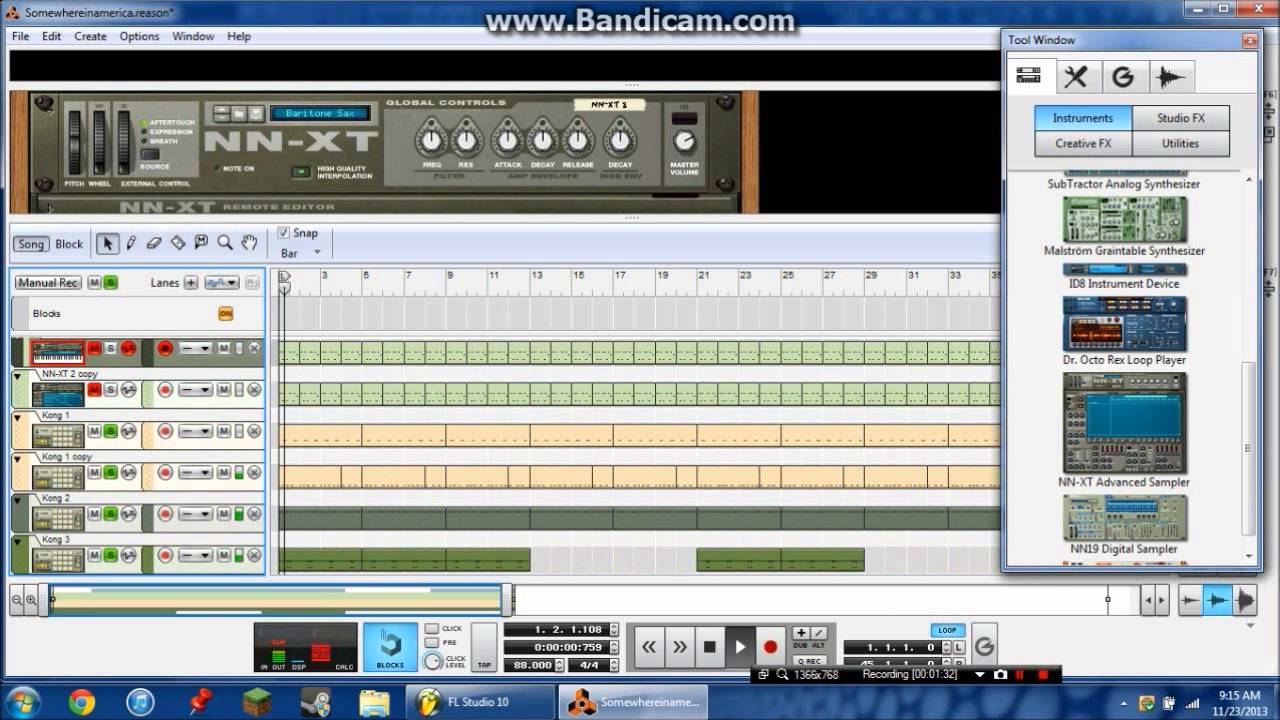Toggle Blocks ON button
This screenshot has height=720, width=1280.
pos(225,314)
